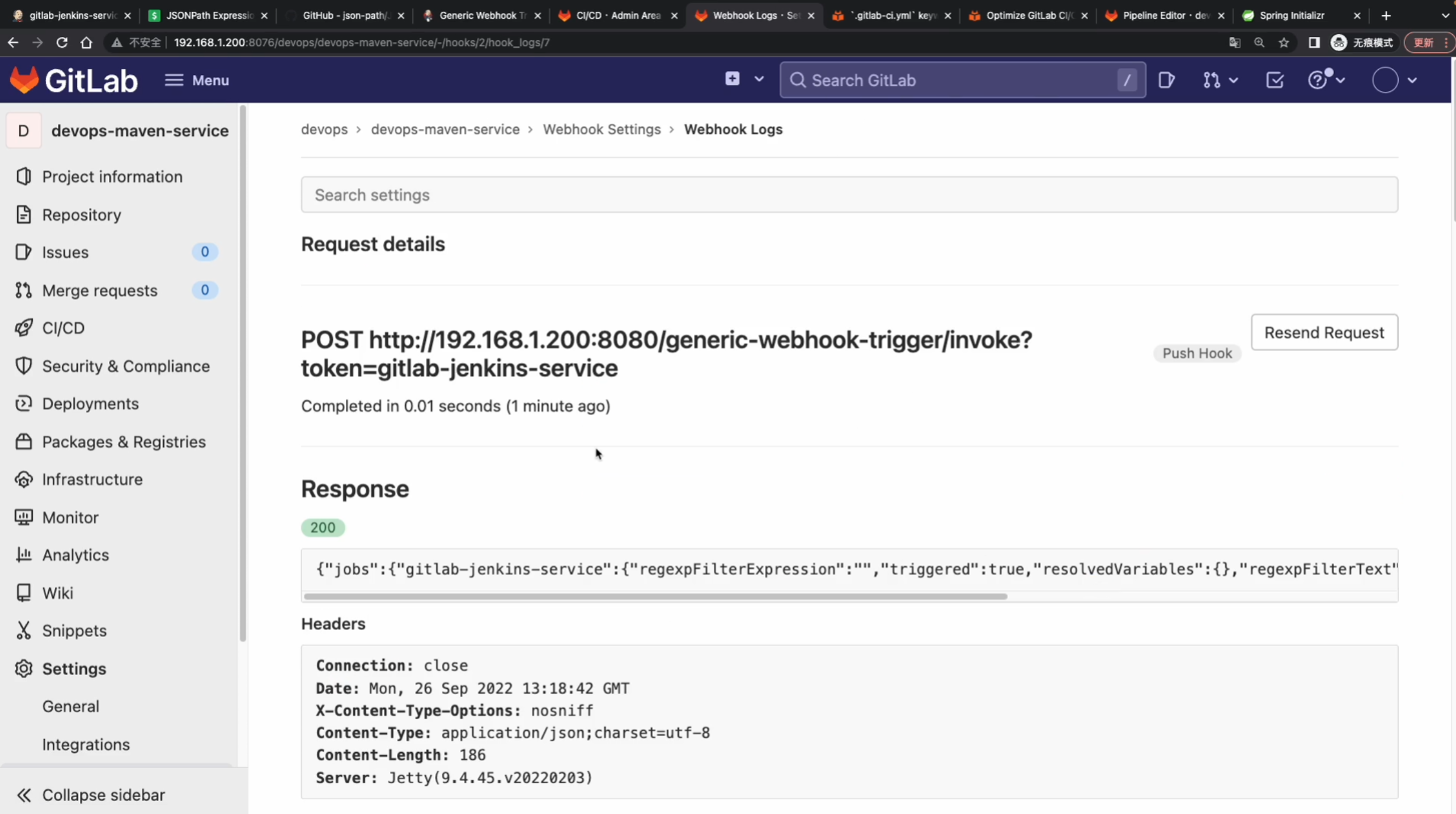Click the project avatar letter D
This screenshot has height=814, width=1456.
tap(23, 130)
